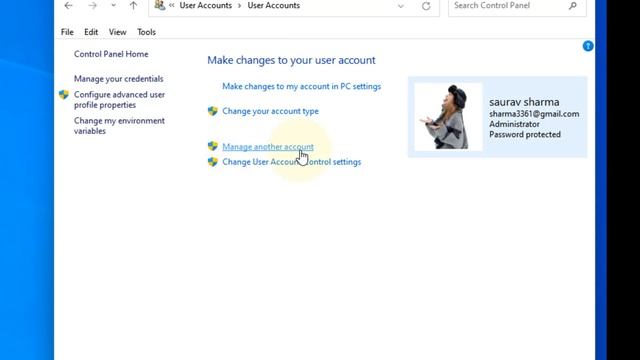
Task: Open Change my environment variables
Action: tap(119, 126)
